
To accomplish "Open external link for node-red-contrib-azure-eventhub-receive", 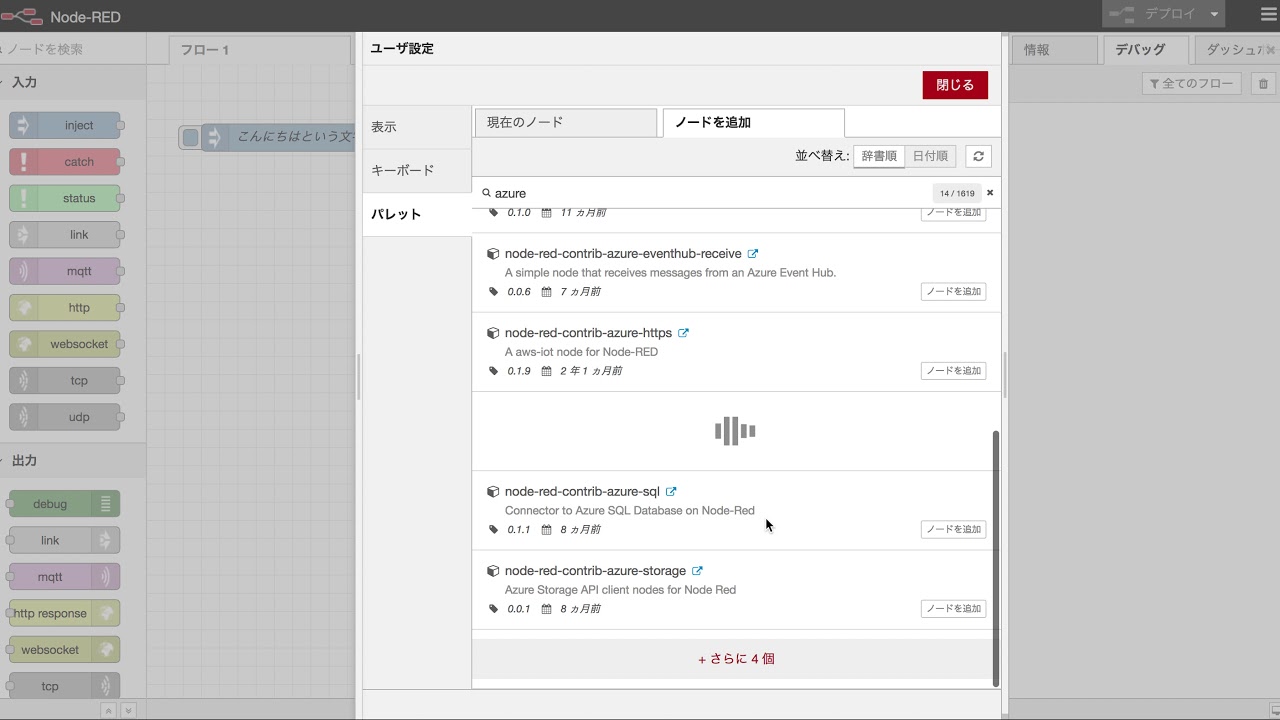I will (x=753, y=254).
